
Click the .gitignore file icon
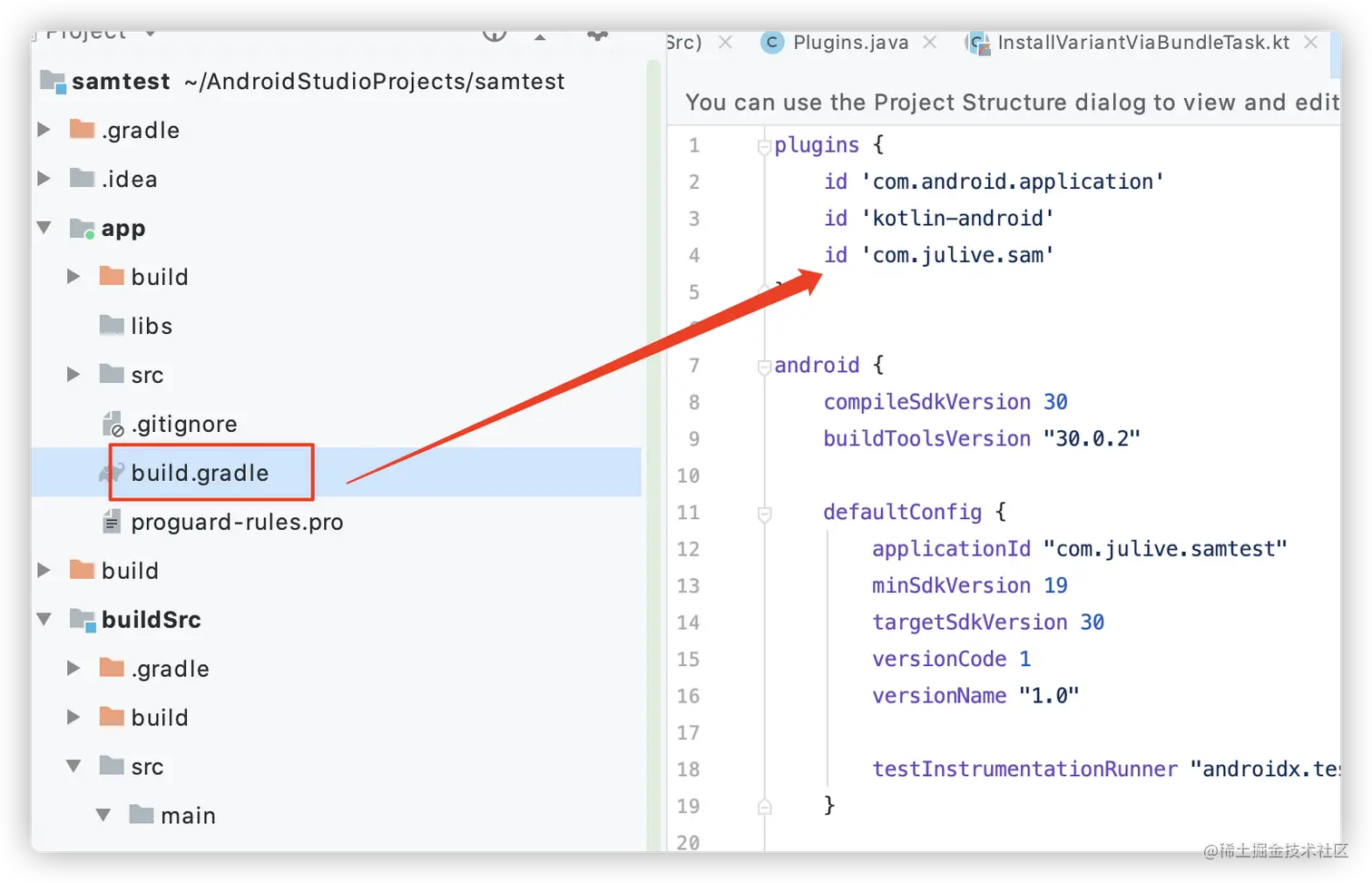coord(113,424)
